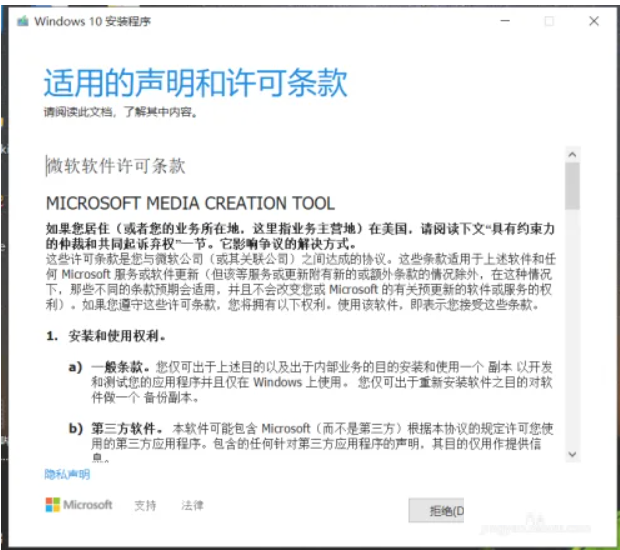Click the 安装和使用权利 section heading
Screen dimensions: 620x550
pyautogui.click(x=117, y=336)
